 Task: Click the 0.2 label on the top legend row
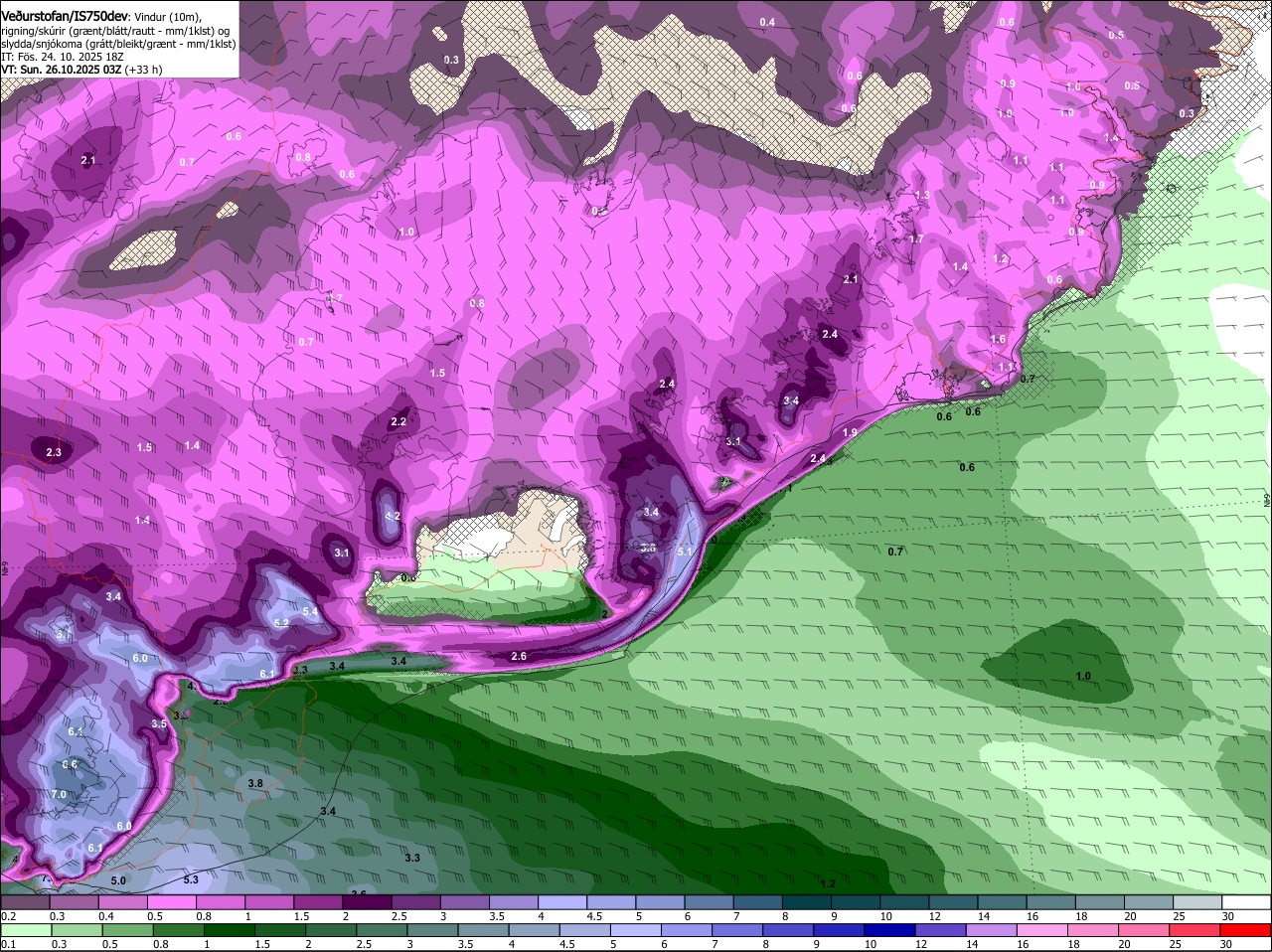click(x=9, y=916)
